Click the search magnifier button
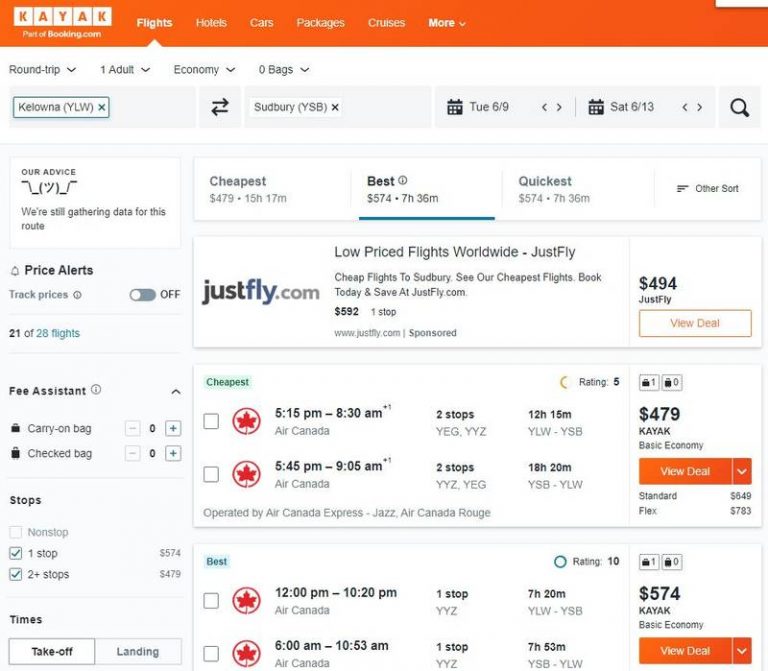The width and height of the screenshot is (768, 671). click(x=739, y=107)
